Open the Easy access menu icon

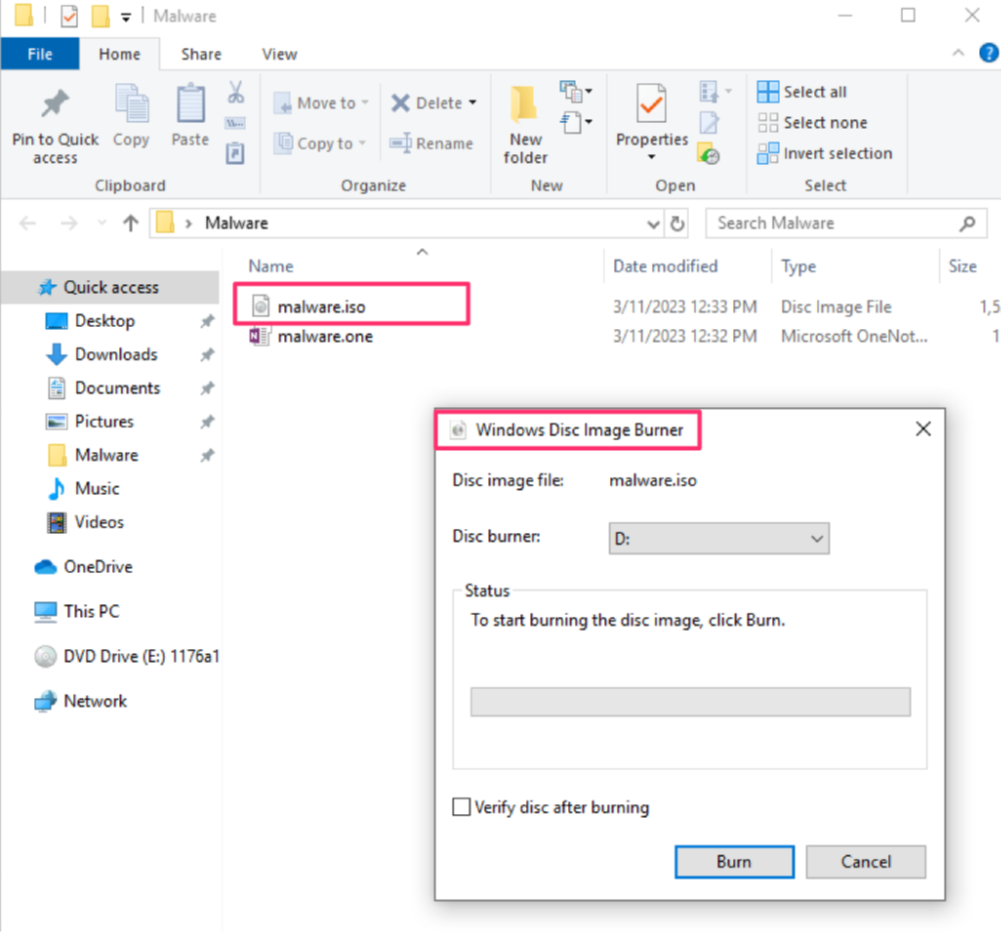pos(575,122)
